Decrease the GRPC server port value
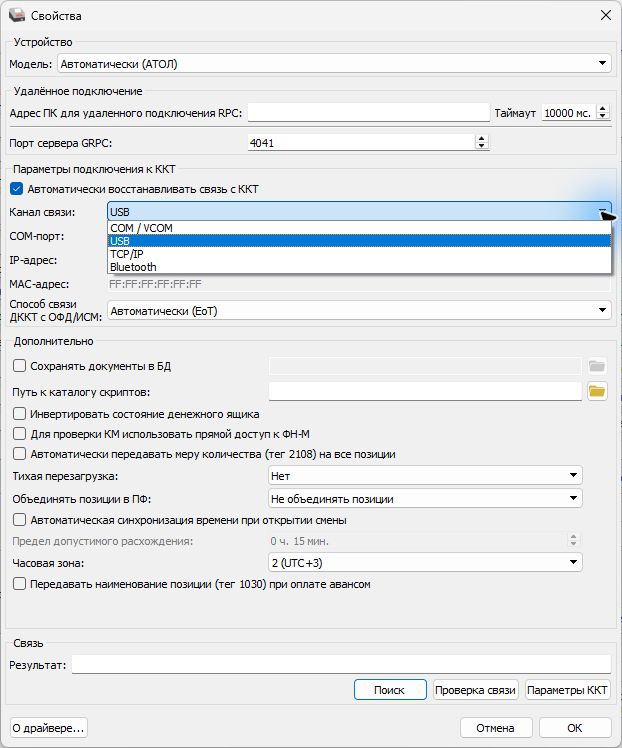Image resolution: width=622 pixels, height=748 pixels. [x=481, y=145]
